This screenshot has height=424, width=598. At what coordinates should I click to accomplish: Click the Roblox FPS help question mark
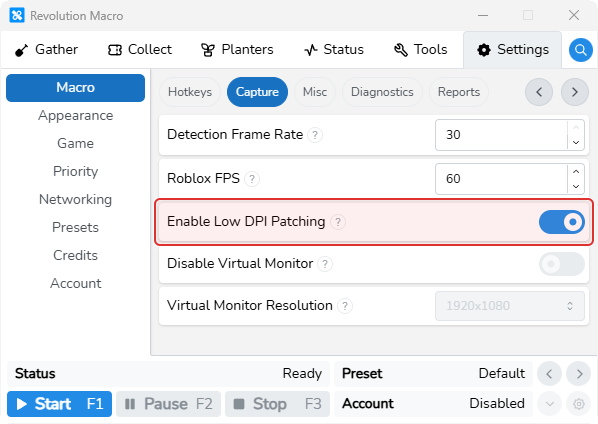tap(252, 178)
